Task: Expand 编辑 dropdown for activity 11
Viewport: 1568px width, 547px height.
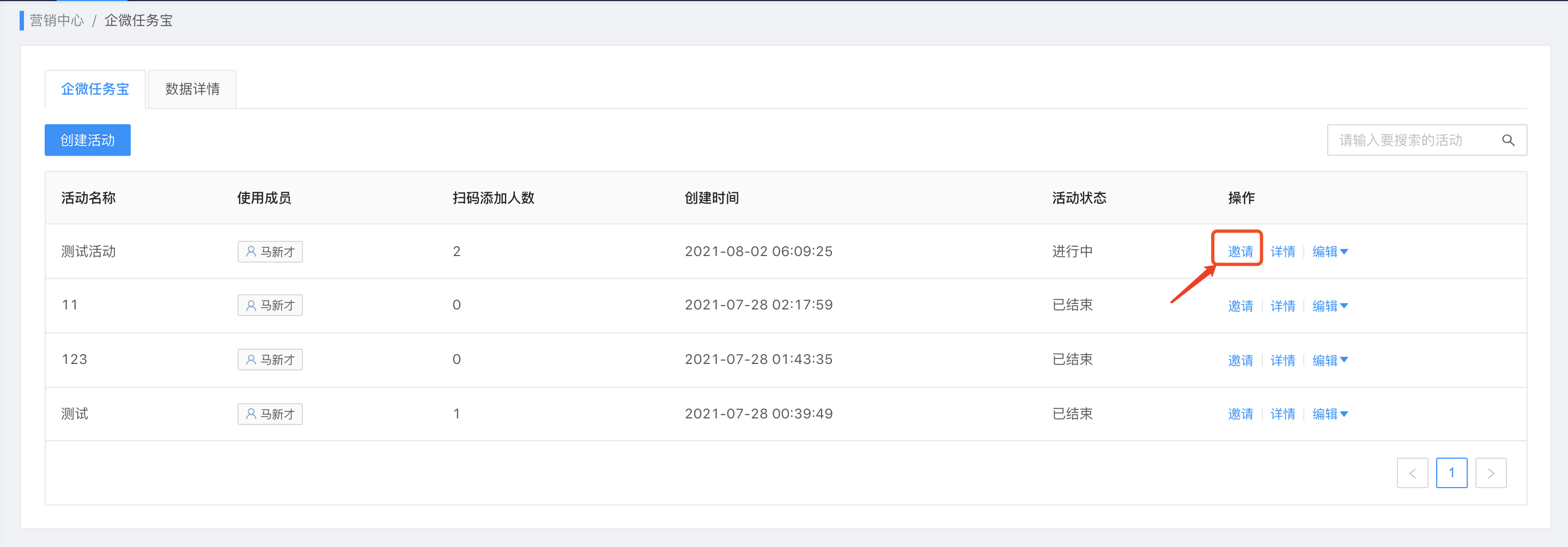Action: (1330, 306)
